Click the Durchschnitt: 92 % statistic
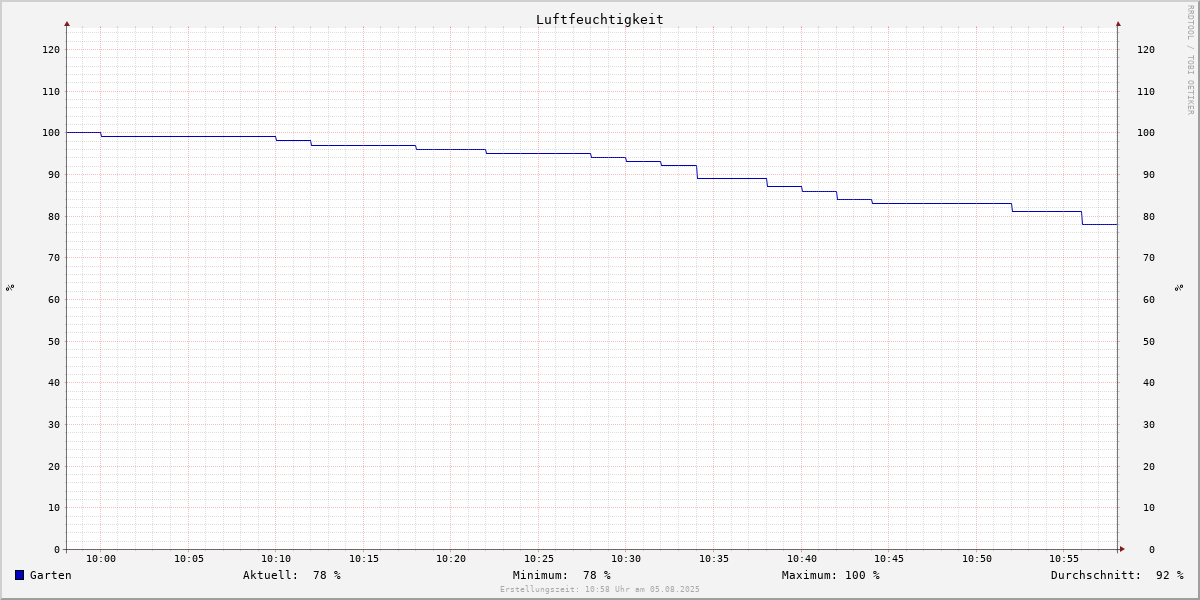This screenshot has height=600, width=1200. pyautogui.click(x=1117, y=575)
